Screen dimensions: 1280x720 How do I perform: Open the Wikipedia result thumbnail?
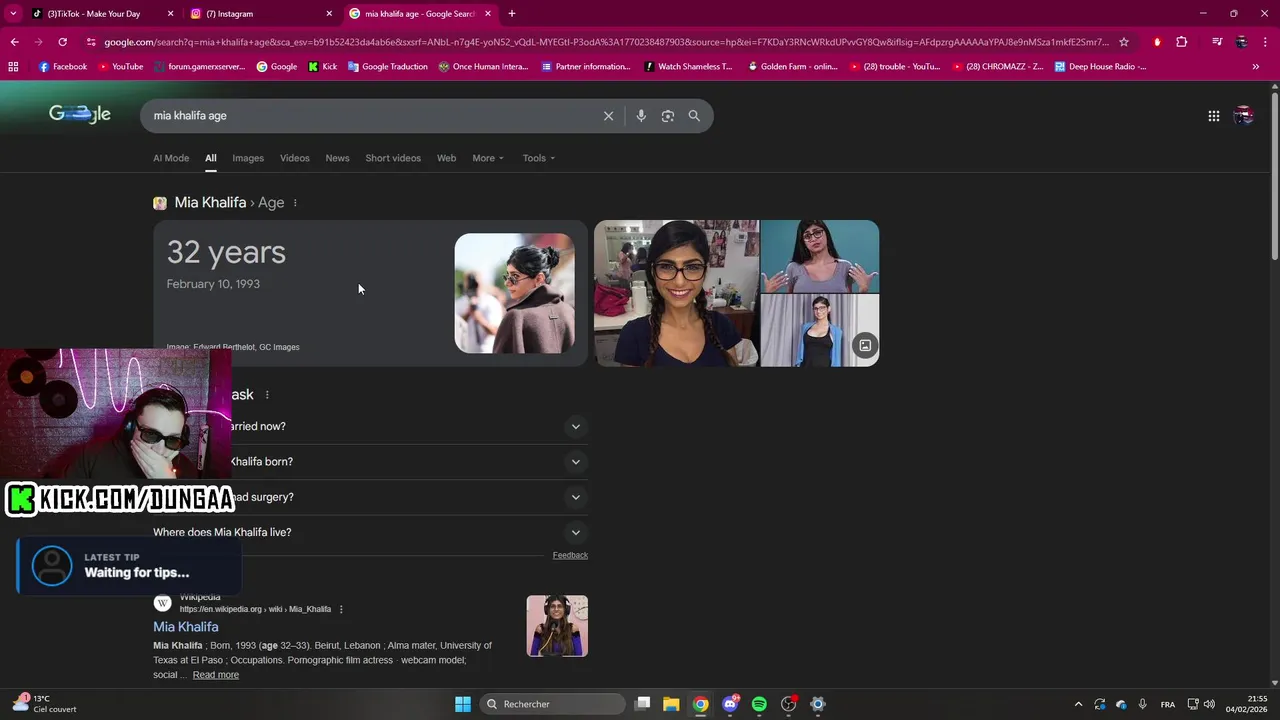[x=557, y=626]
